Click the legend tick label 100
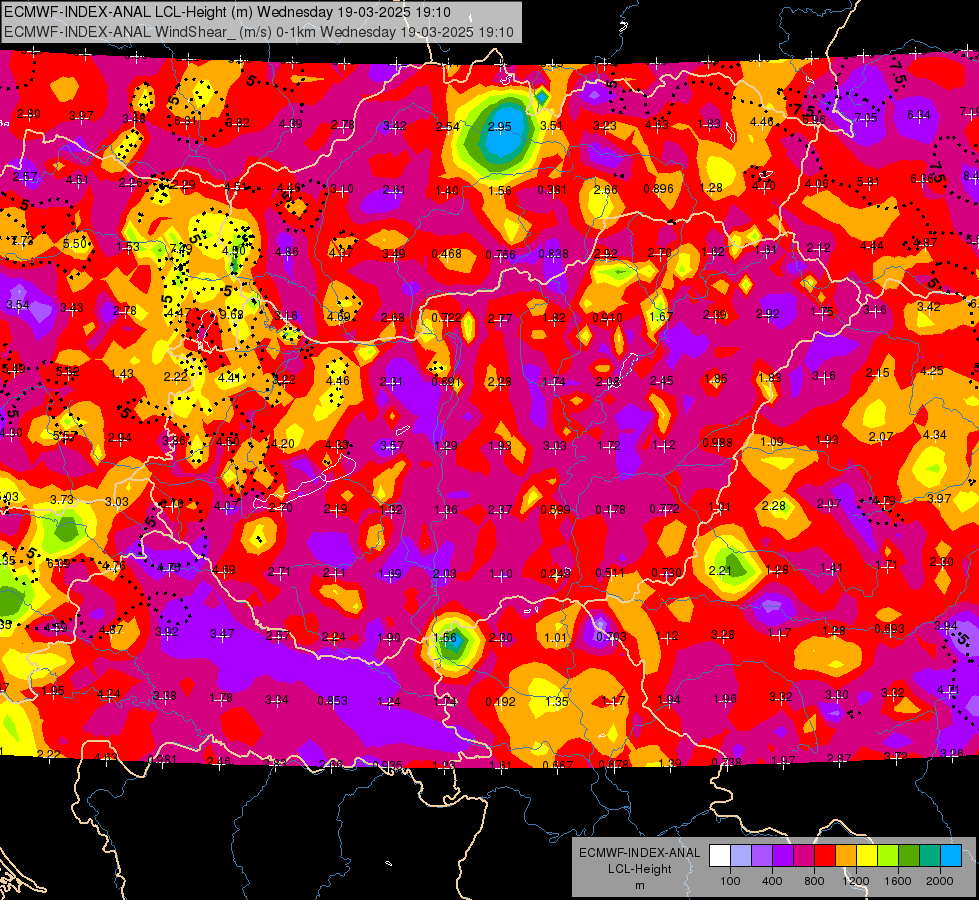The height and width of the screenshot is (900, 979). [730, 881]
